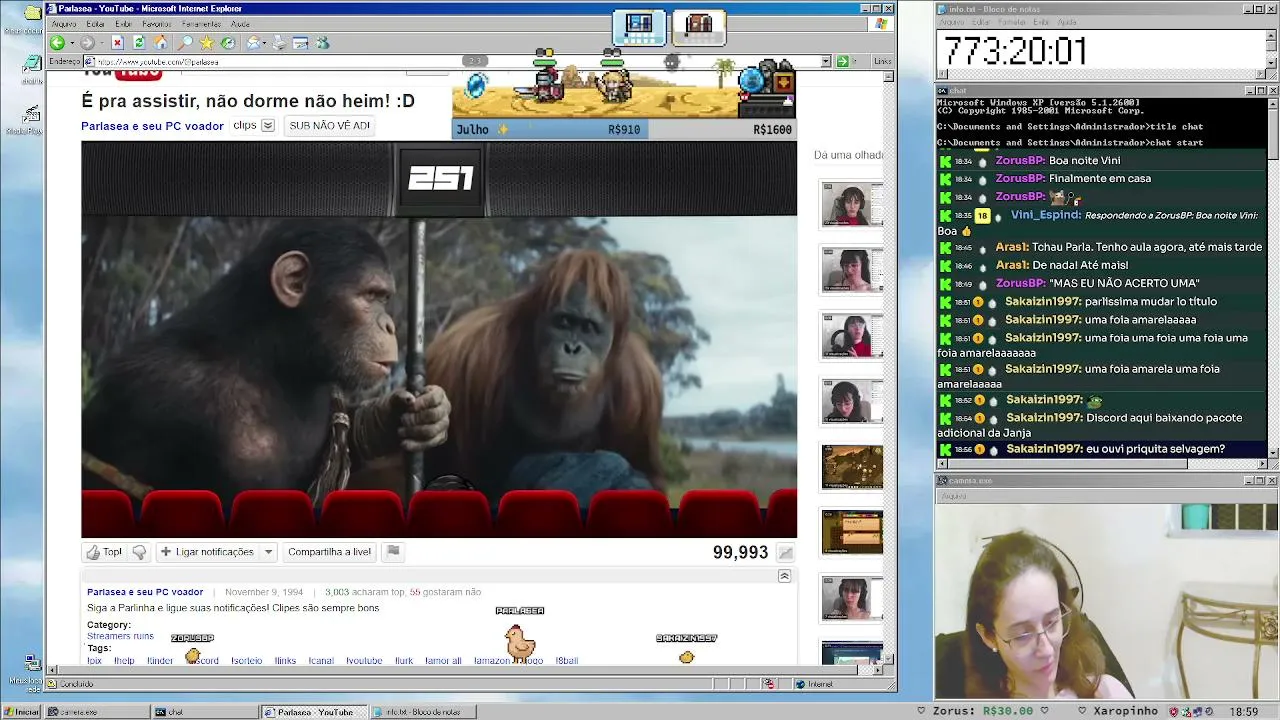Open the IE Home page icon

[161, 43]
